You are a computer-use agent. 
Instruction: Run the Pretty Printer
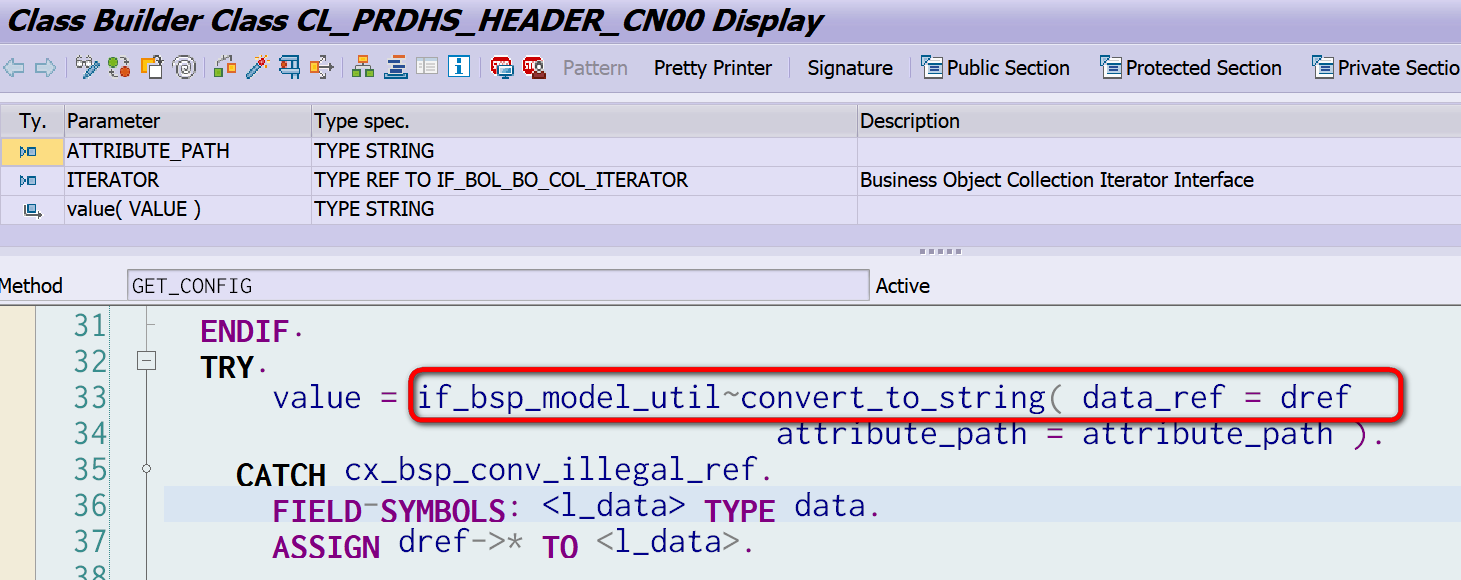point(713,68)
